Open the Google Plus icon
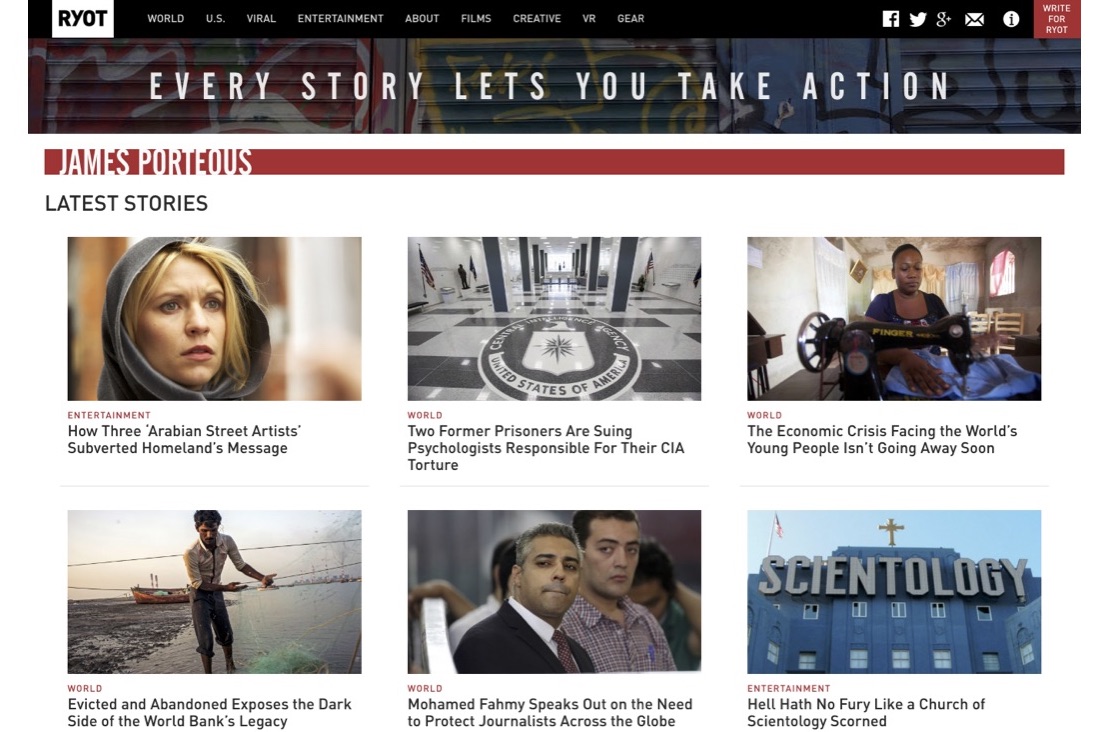The image size is (1094, 732). (944, 19)
